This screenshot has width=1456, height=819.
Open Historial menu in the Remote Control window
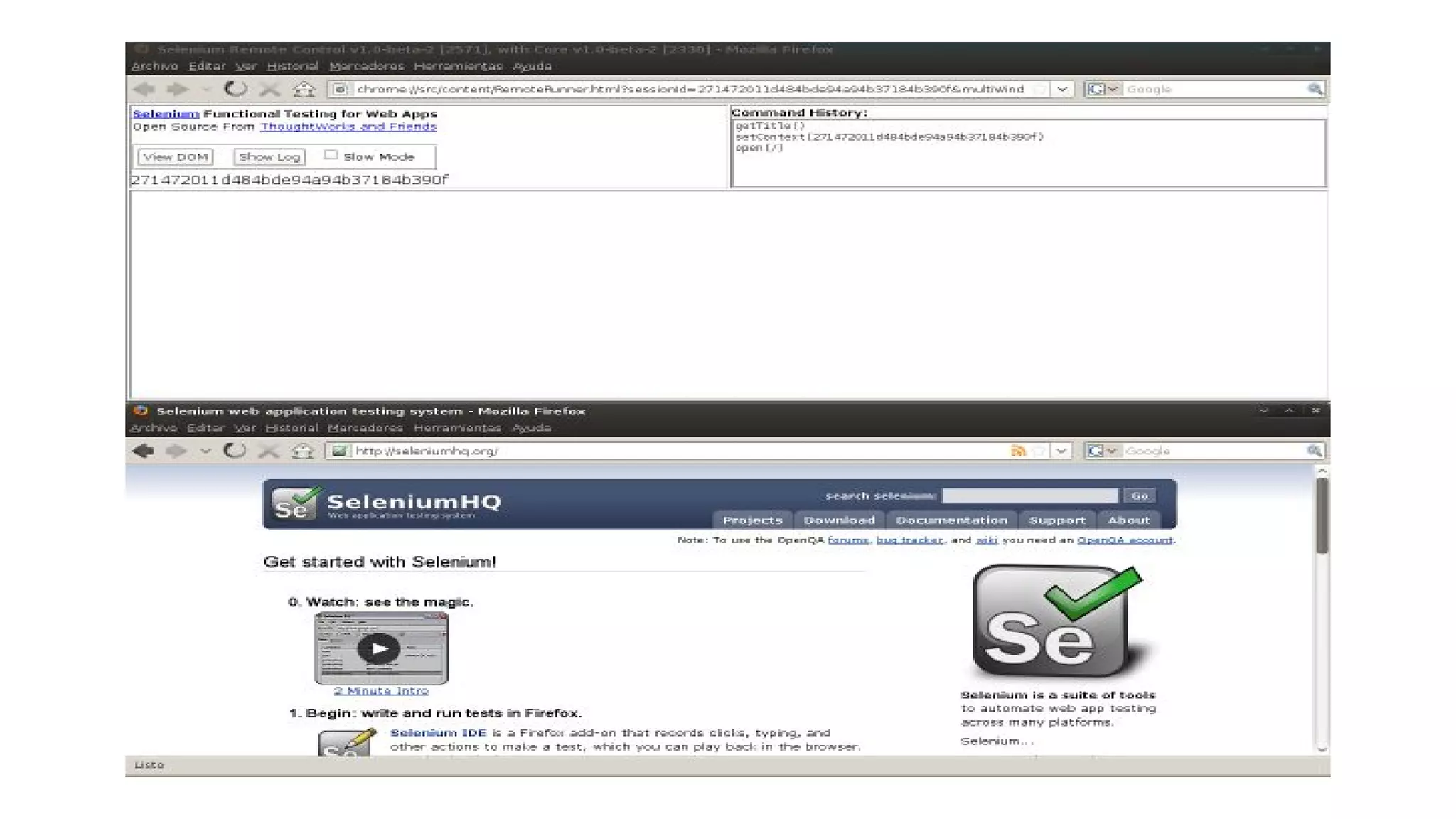click(292, 66)
